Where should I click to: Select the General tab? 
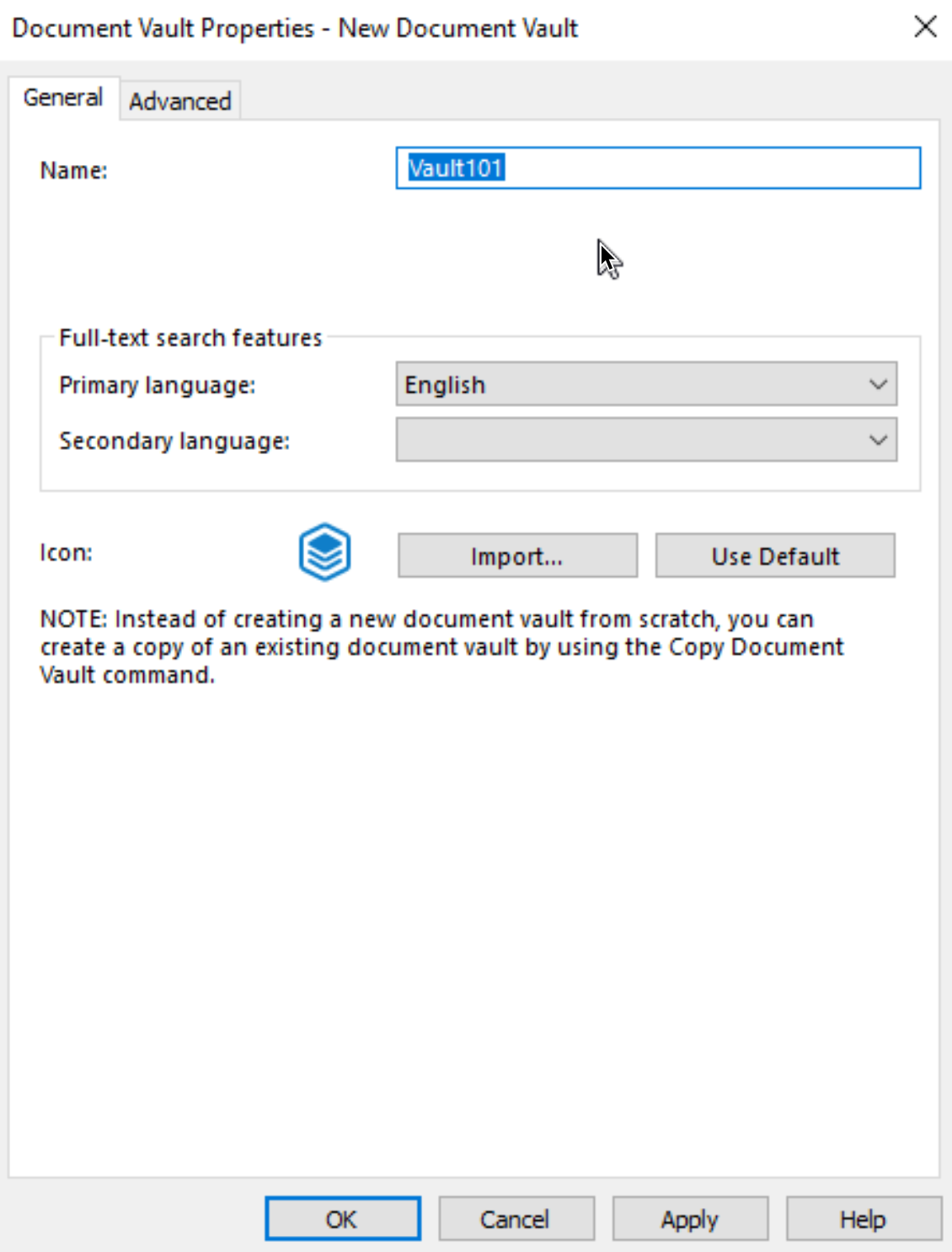coord(63,98)
